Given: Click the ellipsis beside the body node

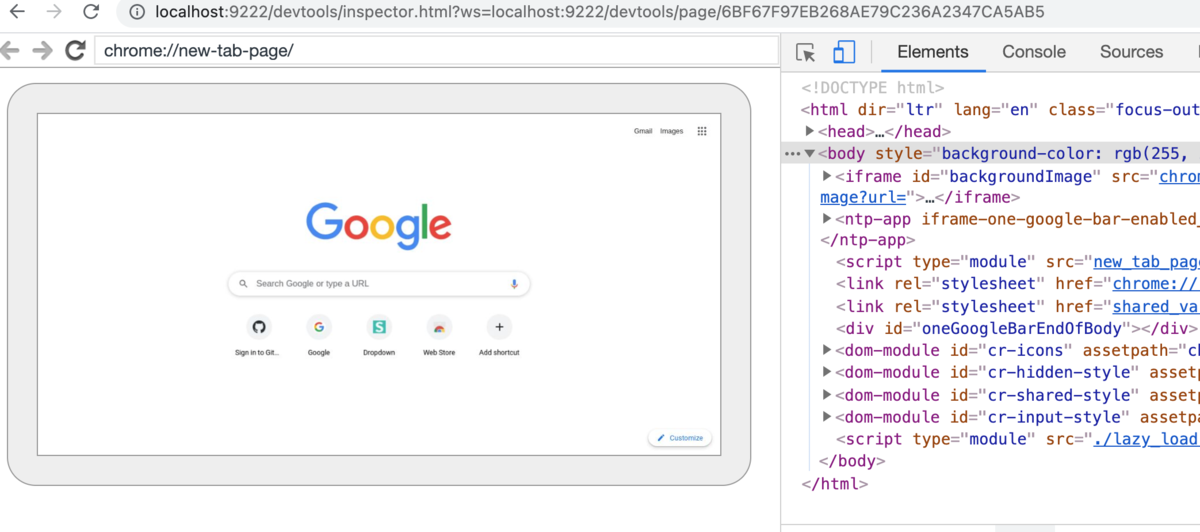Looking at the screenshot, I should 792,154.
